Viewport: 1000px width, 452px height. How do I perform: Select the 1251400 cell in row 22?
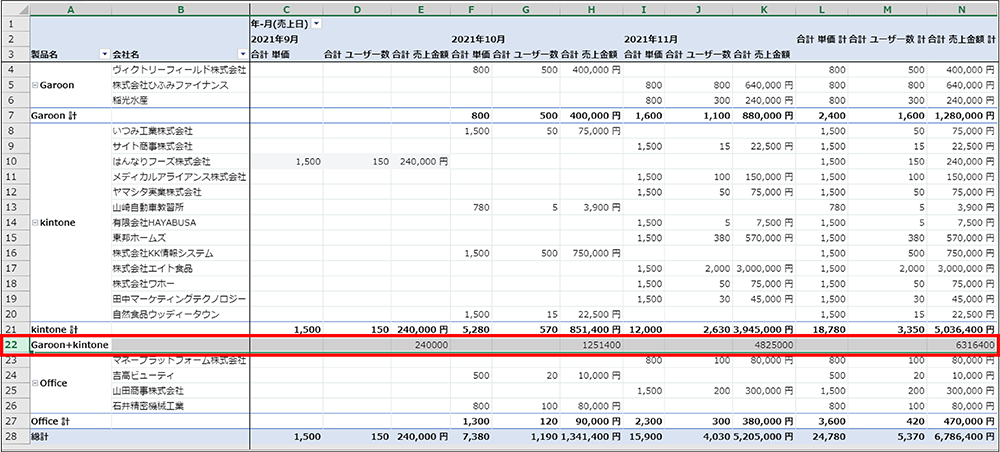coord(591,345)
